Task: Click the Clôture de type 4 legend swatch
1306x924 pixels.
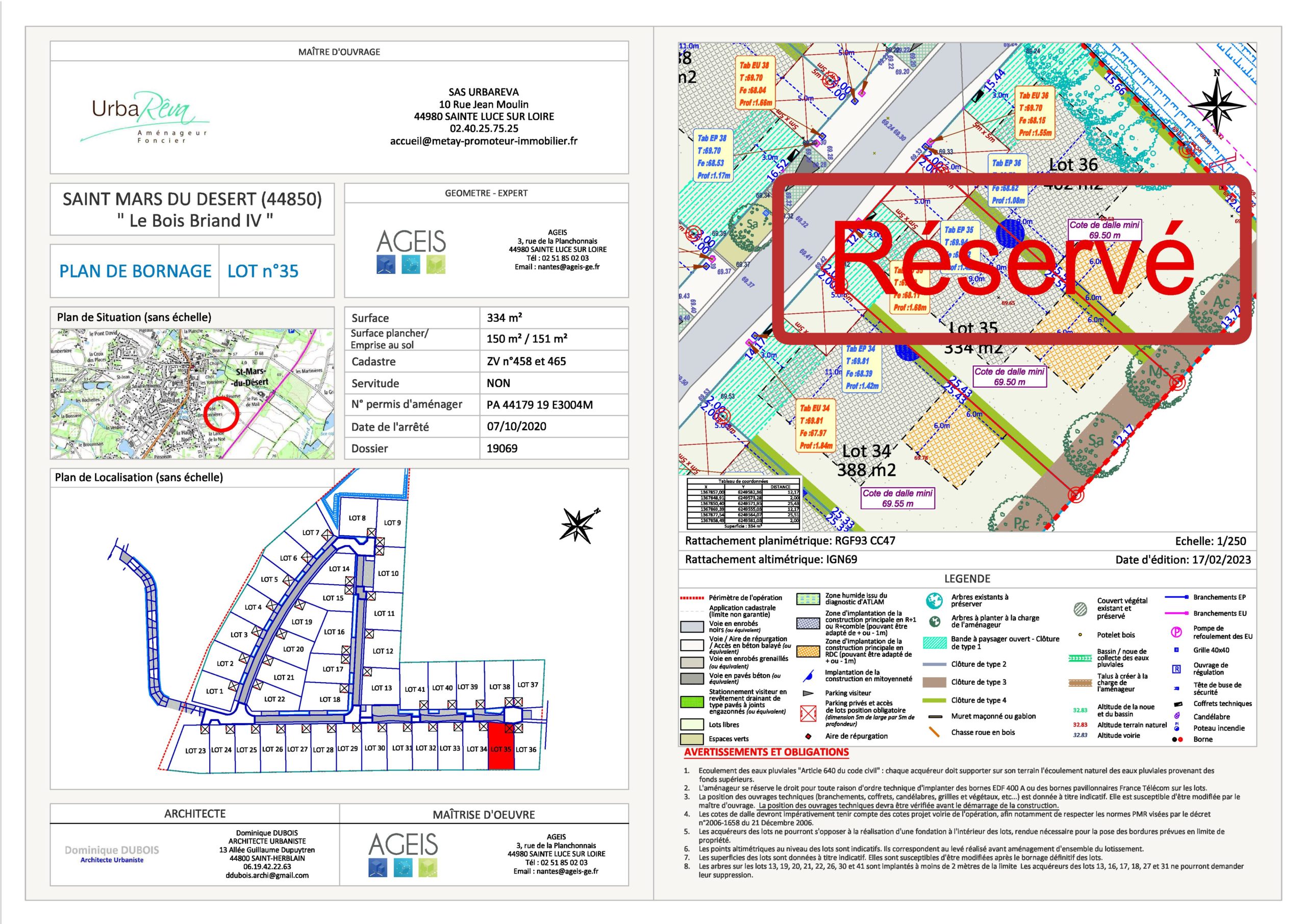Action: [x=934, y=701]
